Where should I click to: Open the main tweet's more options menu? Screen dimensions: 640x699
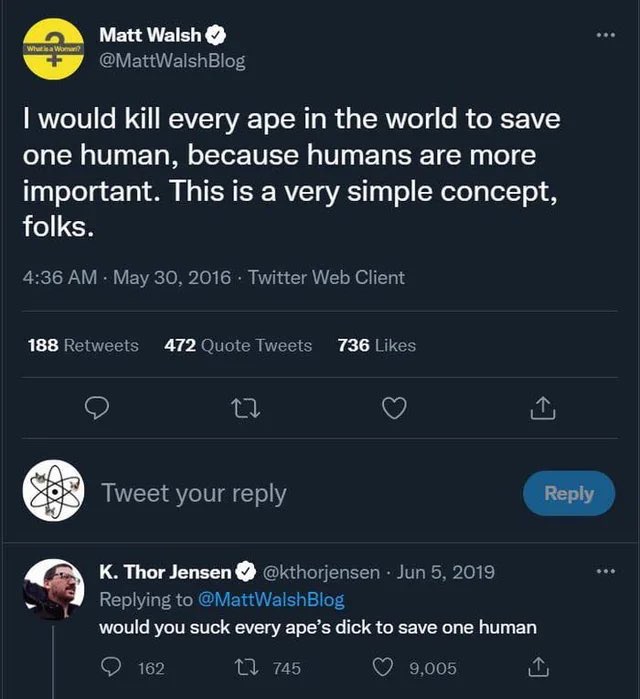click(x=606, y=35)
